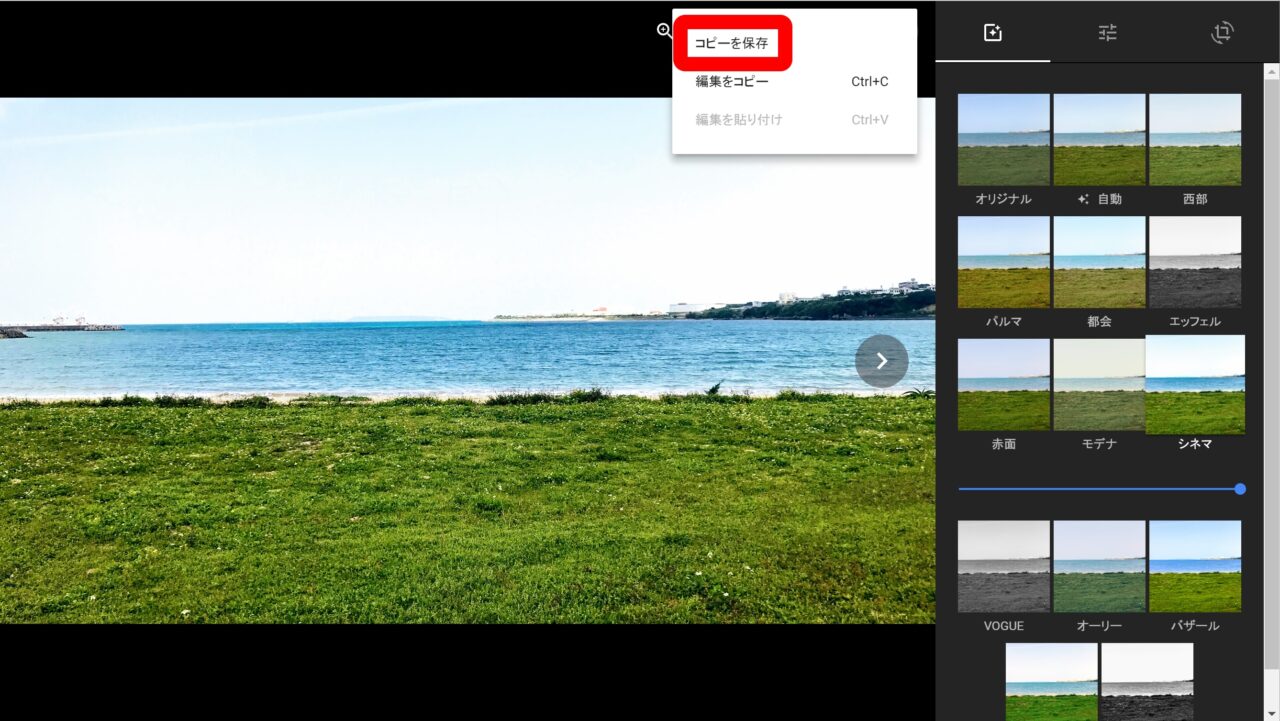Apply the VOGUE black-and-white filter
The width and height of the screenshot is (1280, 721).
tap(1003, 566)
